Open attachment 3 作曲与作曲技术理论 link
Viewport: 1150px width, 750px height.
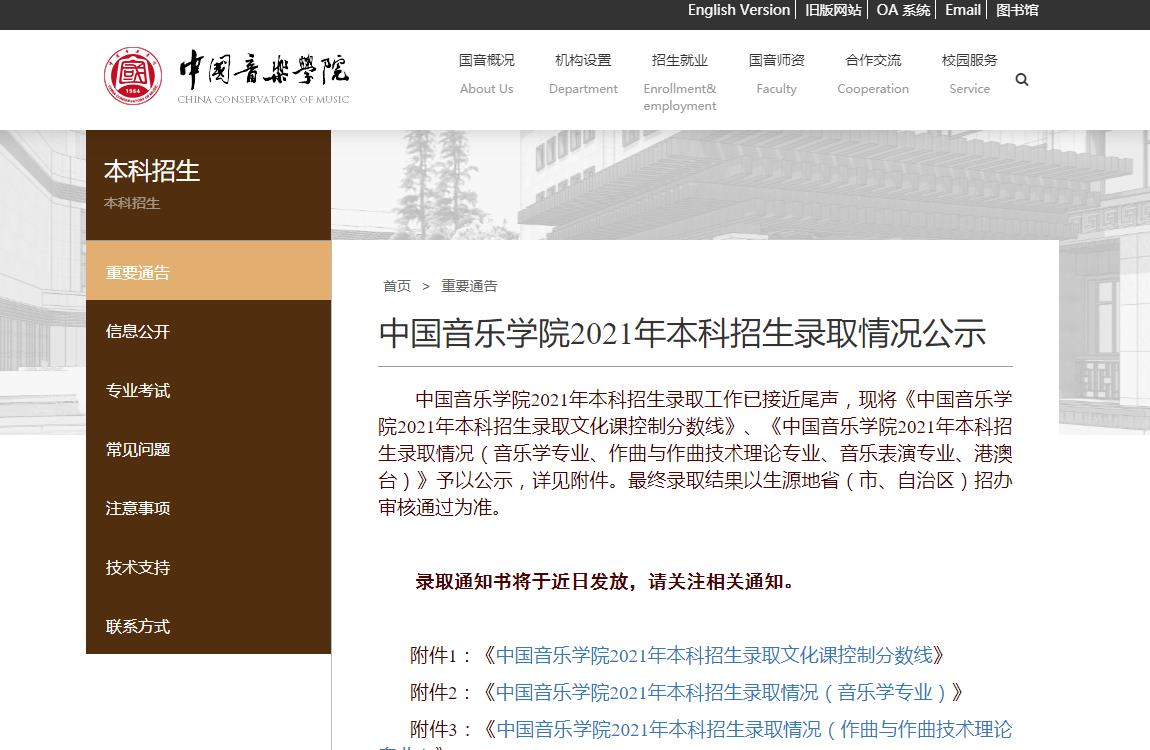(754, 729)
